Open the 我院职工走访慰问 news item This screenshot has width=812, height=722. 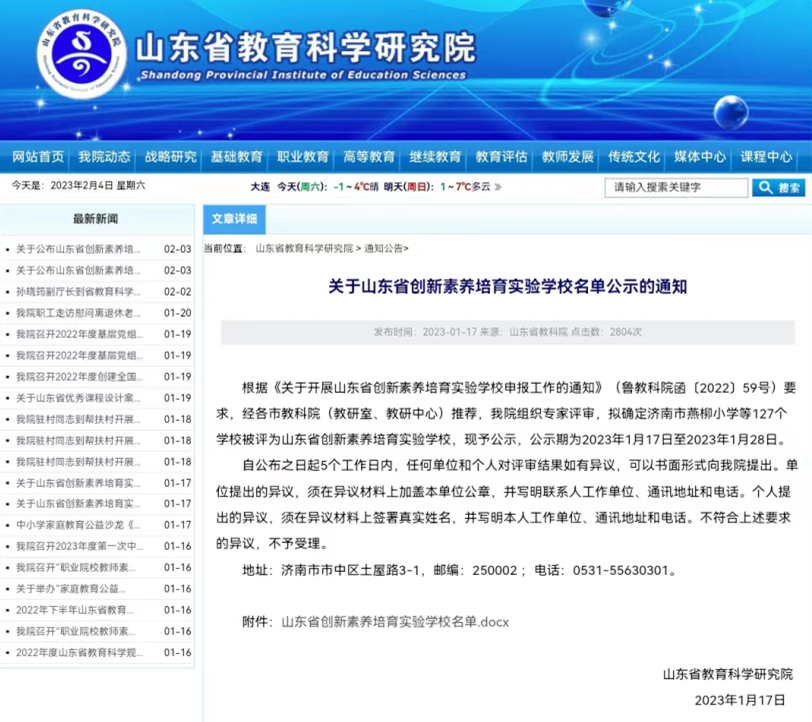78,313
